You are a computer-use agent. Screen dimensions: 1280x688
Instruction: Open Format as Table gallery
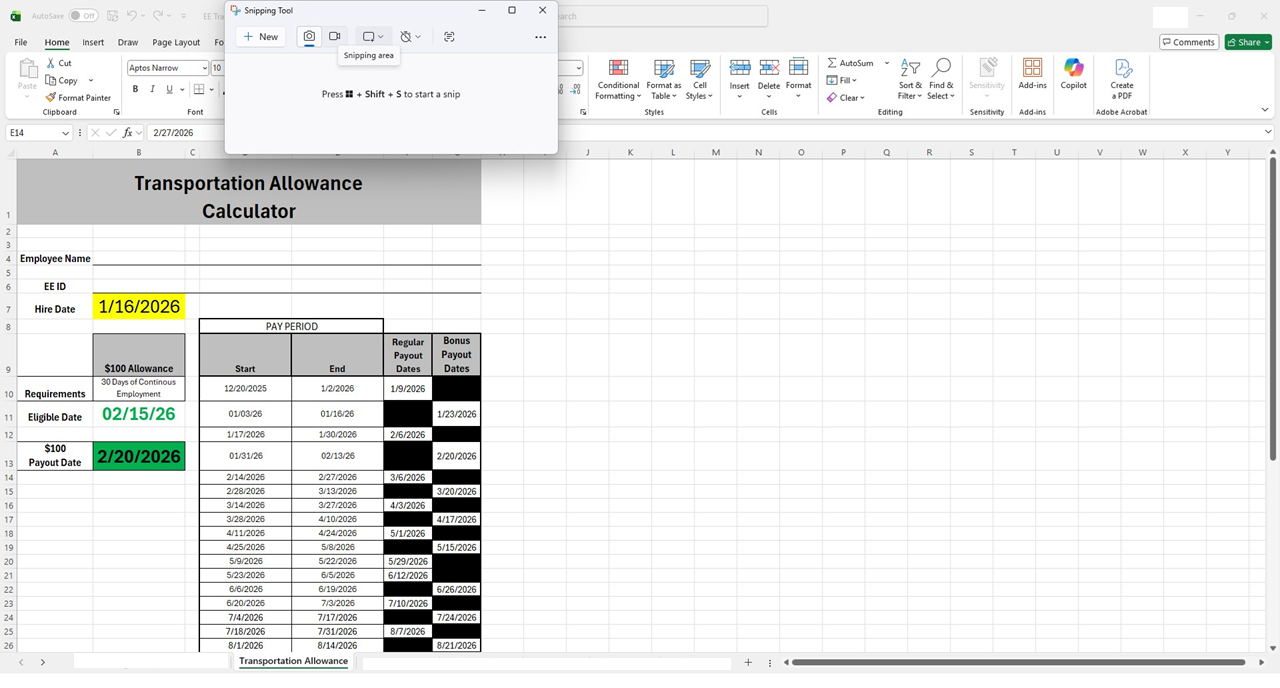664,79
